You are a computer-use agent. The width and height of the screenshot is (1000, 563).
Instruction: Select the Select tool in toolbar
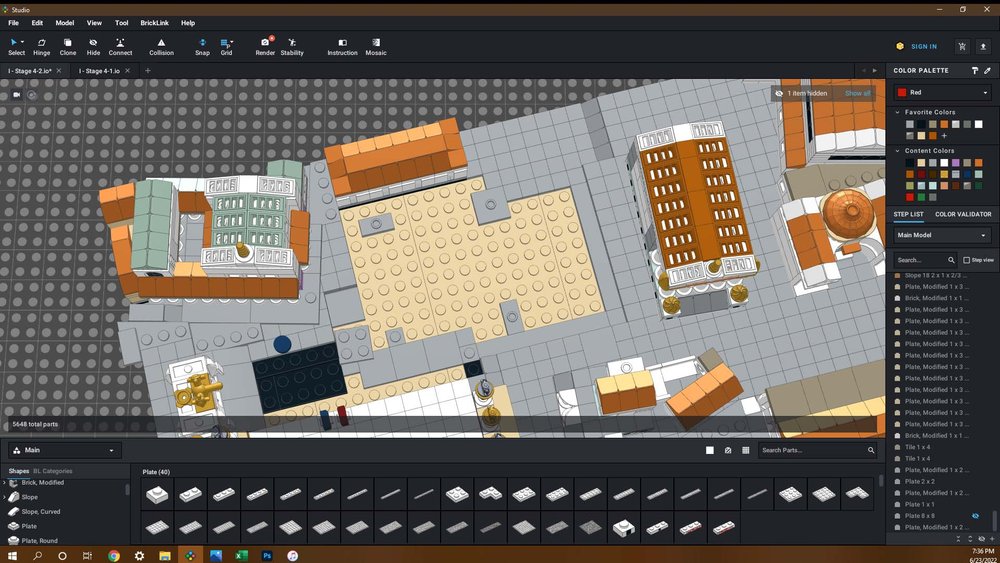tap(16, 47)
